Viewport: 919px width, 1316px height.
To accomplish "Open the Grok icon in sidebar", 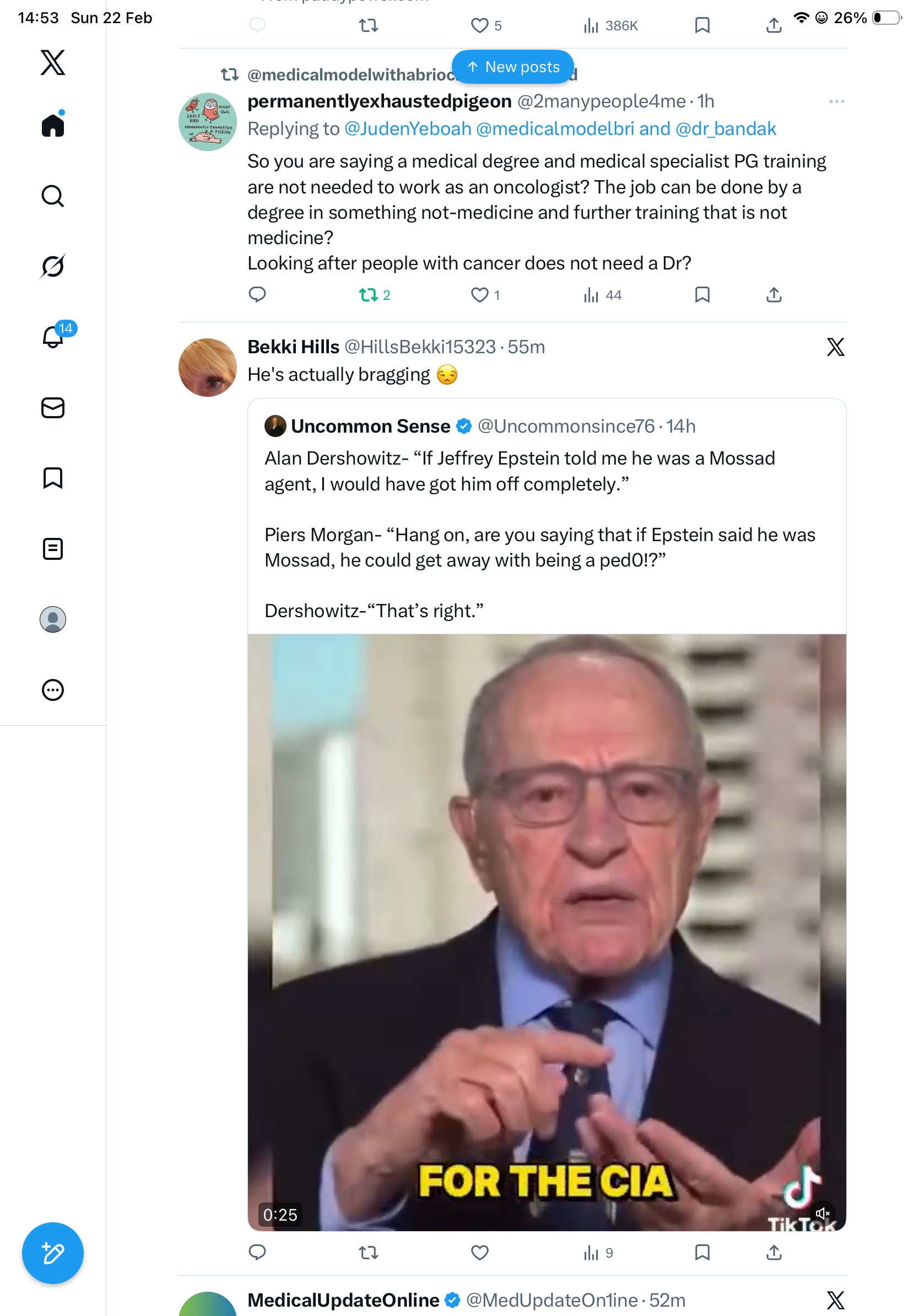I will click(53, 267).
